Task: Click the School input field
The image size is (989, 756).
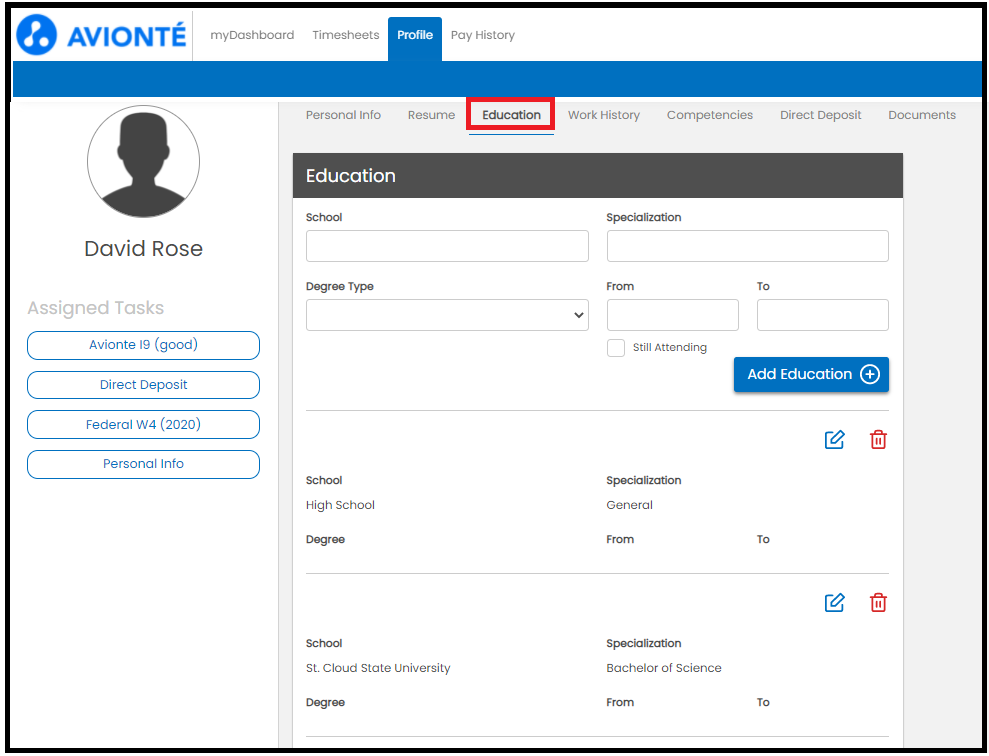Action: click(447, 245)
